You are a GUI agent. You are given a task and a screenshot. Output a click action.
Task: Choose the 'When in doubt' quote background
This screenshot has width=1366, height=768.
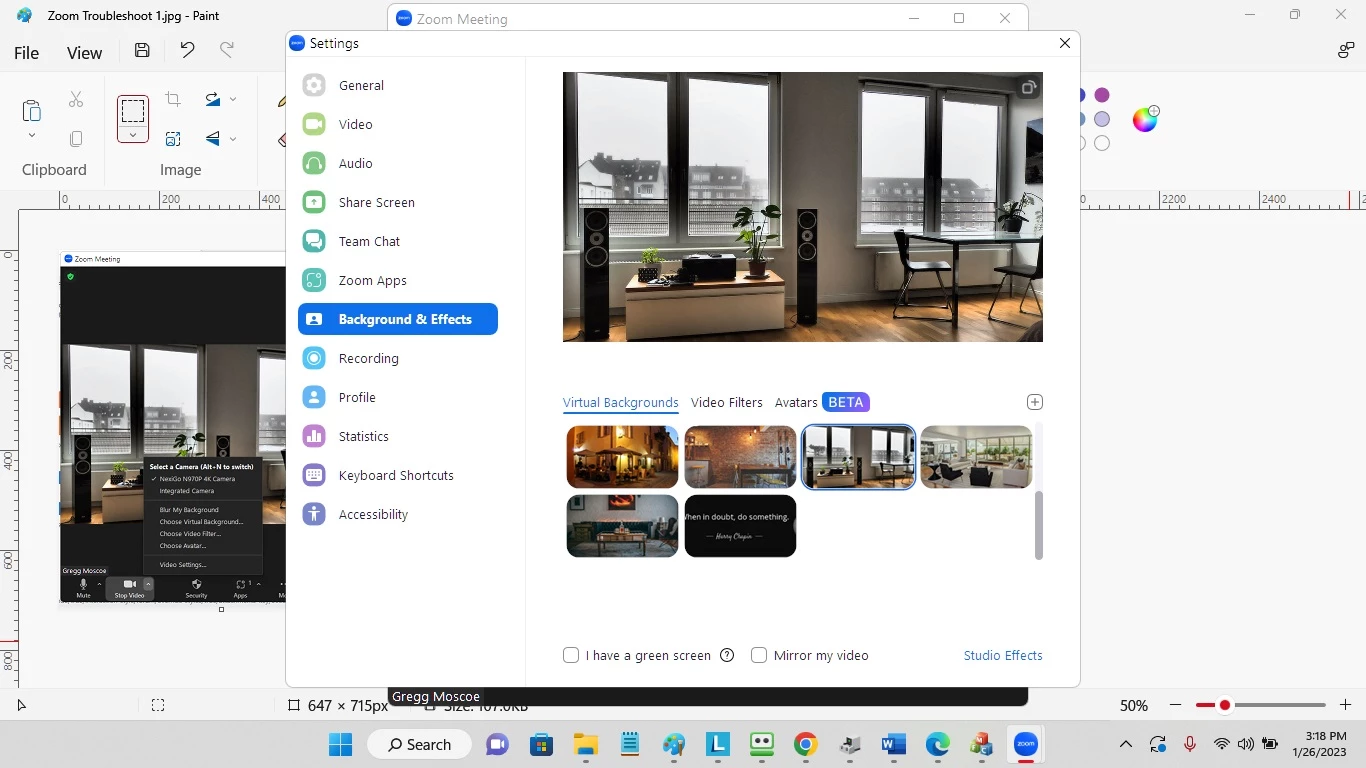pos(740,526)
